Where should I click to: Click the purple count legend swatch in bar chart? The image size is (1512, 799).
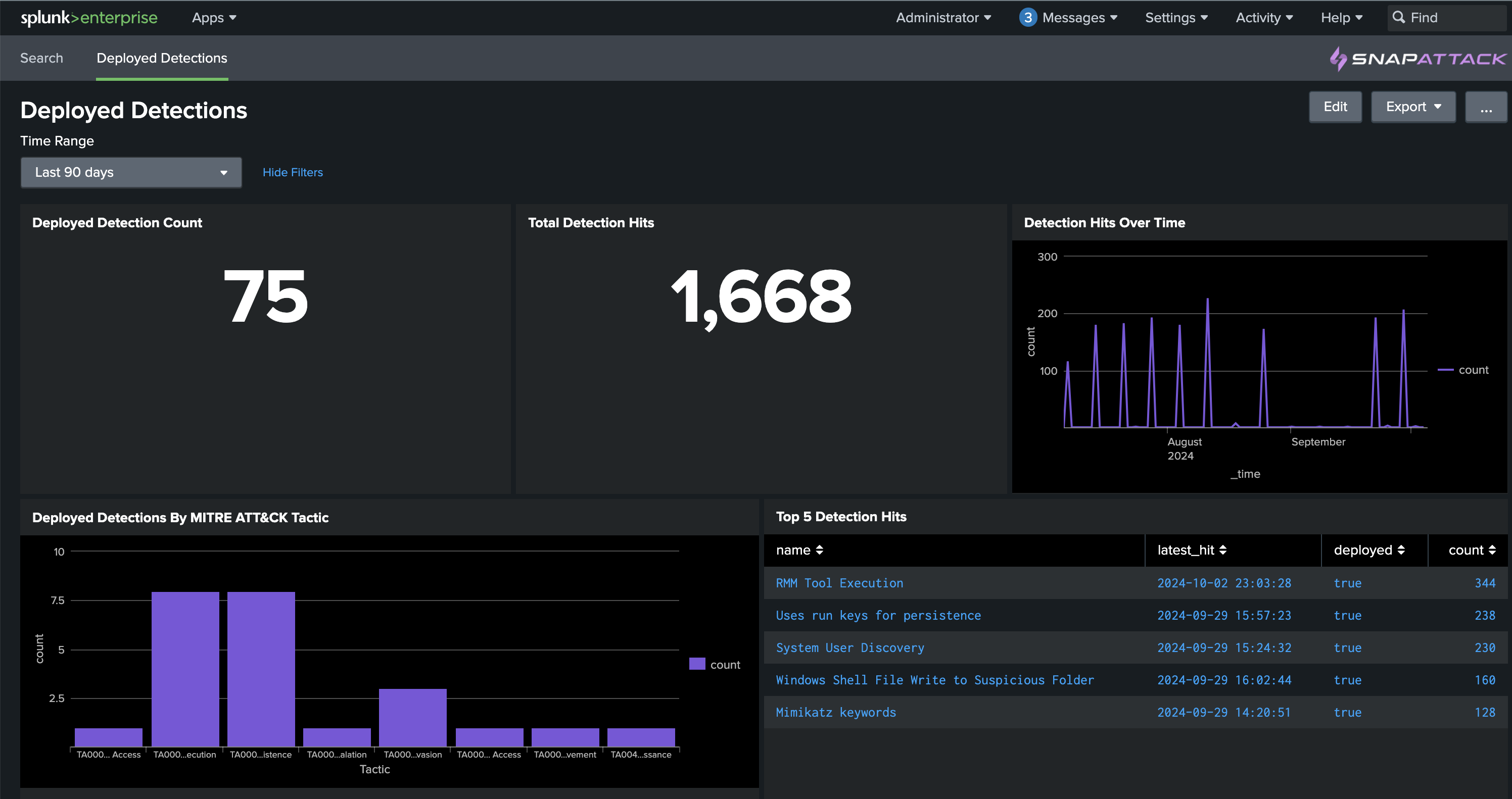coord(697,664)
